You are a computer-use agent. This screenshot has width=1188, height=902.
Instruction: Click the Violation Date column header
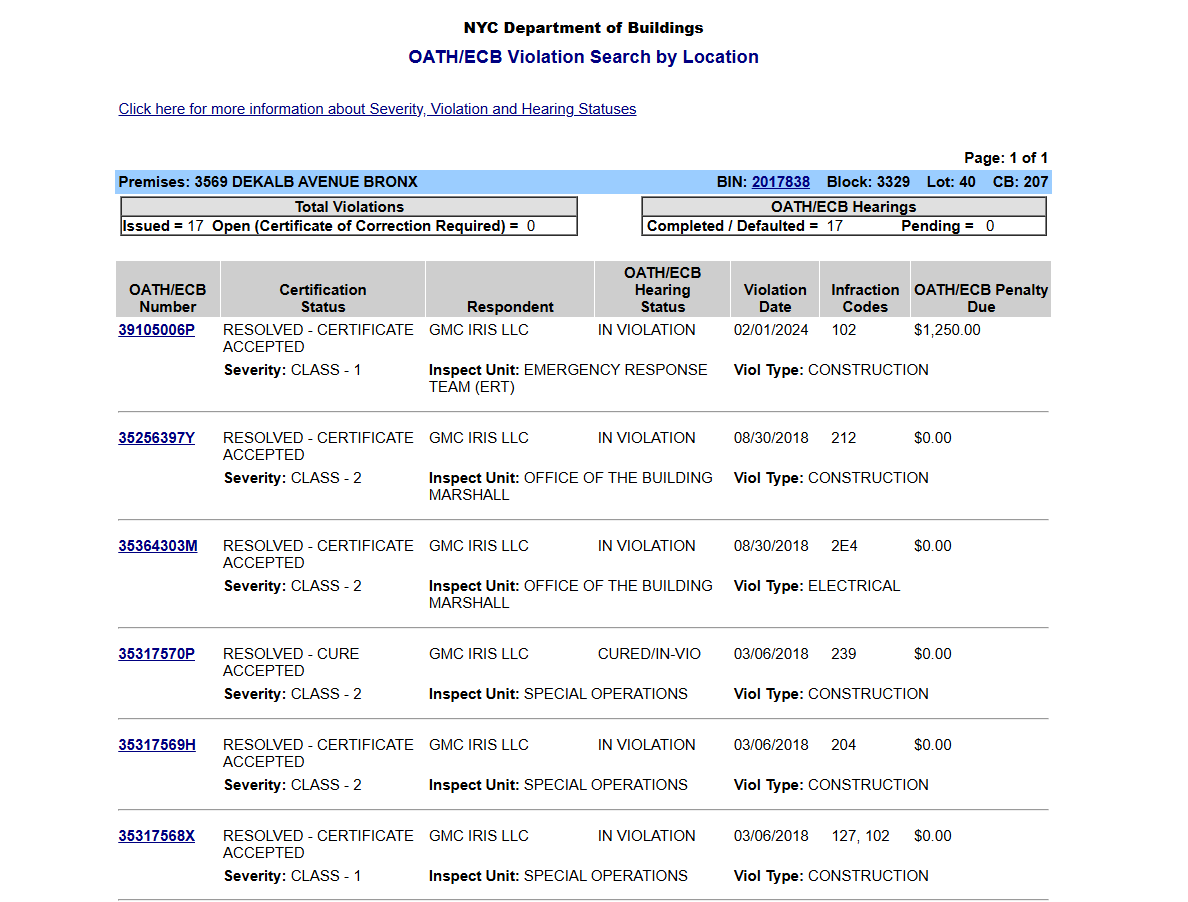[774, 298]
